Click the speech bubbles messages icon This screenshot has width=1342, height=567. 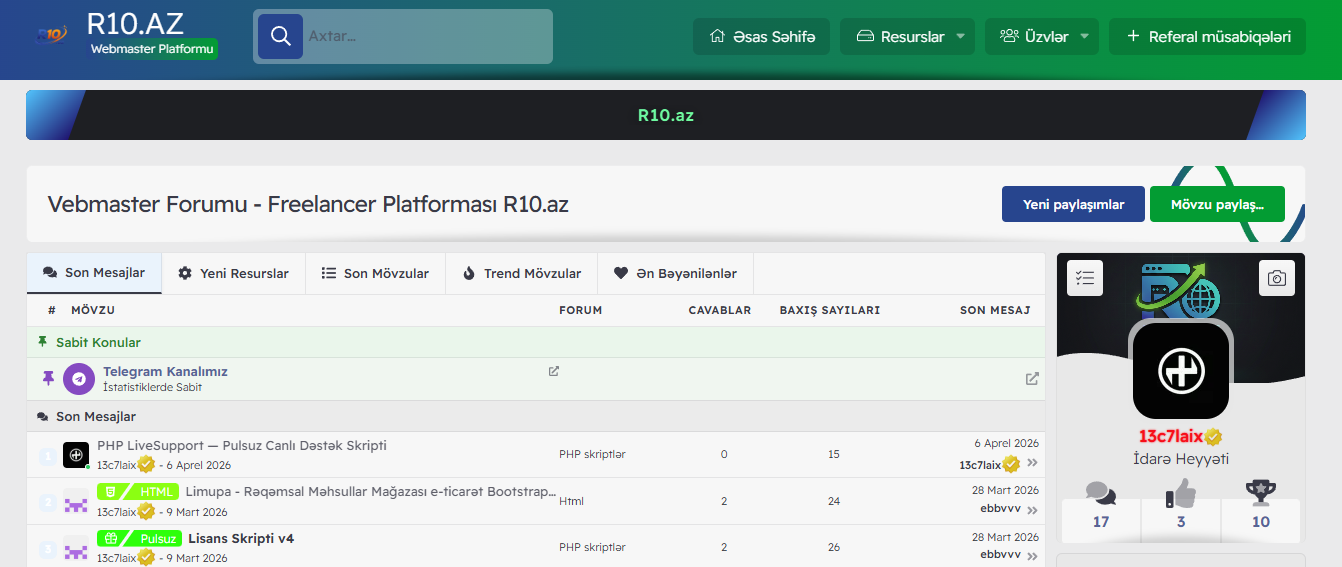click(x=1101, y=493)
